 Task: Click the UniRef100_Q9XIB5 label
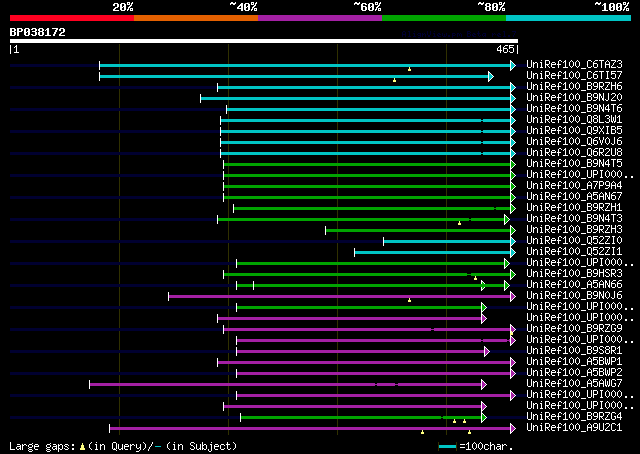[574, 131]
